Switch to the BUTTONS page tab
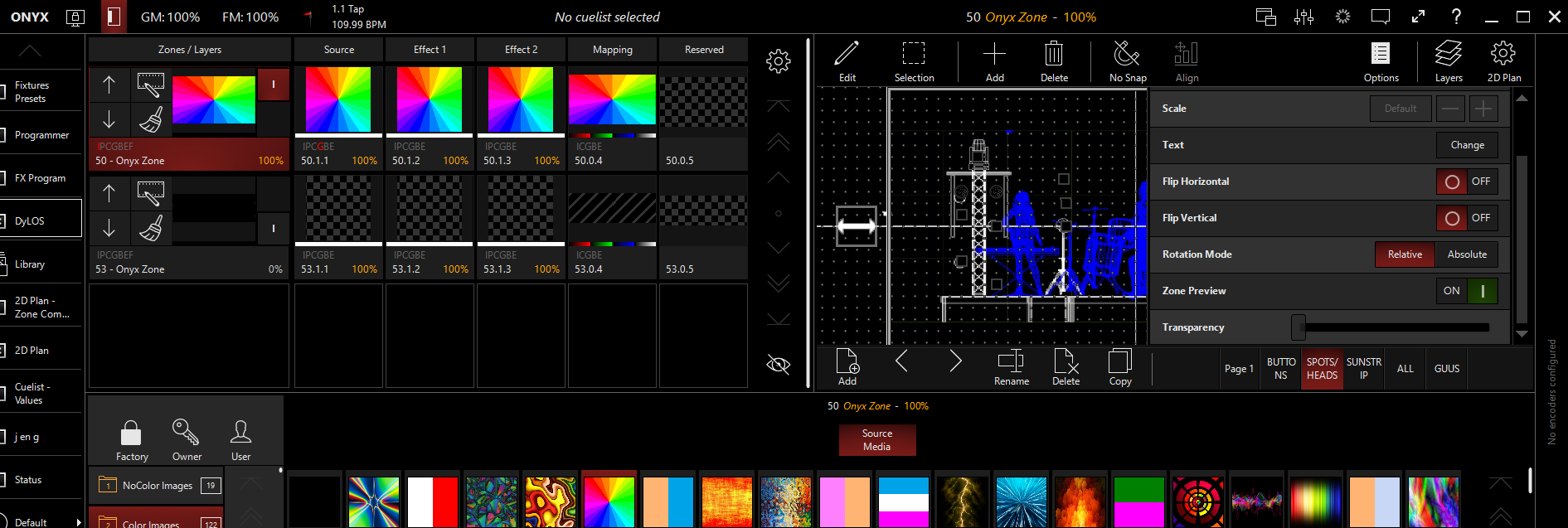1568x528 pixels. click(1281, 369)
